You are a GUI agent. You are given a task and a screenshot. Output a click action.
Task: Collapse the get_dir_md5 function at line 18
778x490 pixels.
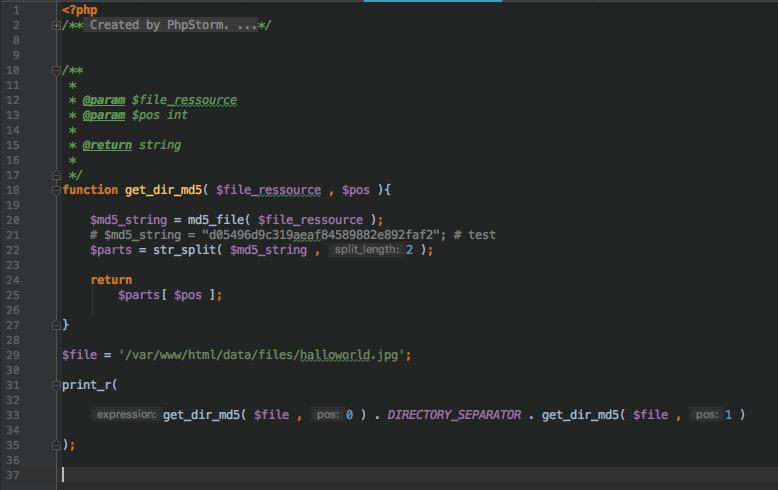56,190
